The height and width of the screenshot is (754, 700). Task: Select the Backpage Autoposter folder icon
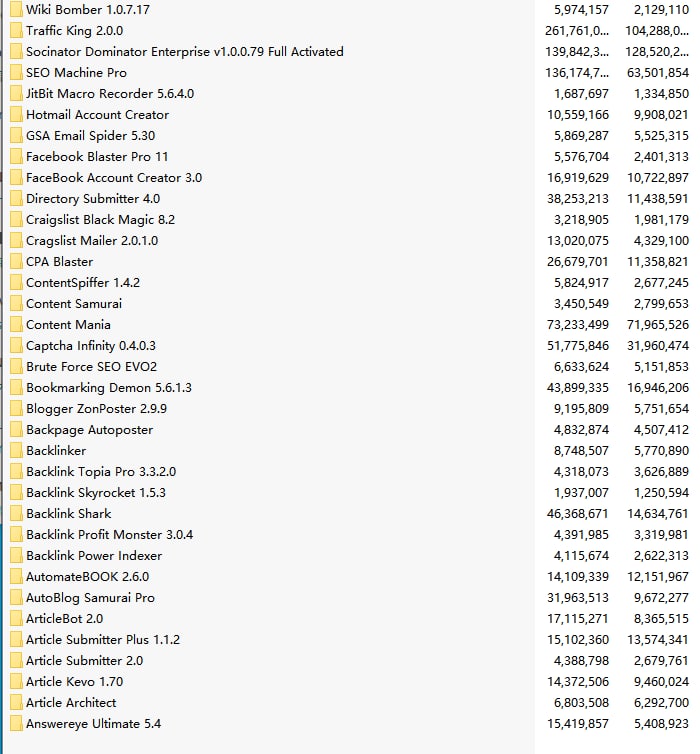pyautogui.click(x=16, y=429)
